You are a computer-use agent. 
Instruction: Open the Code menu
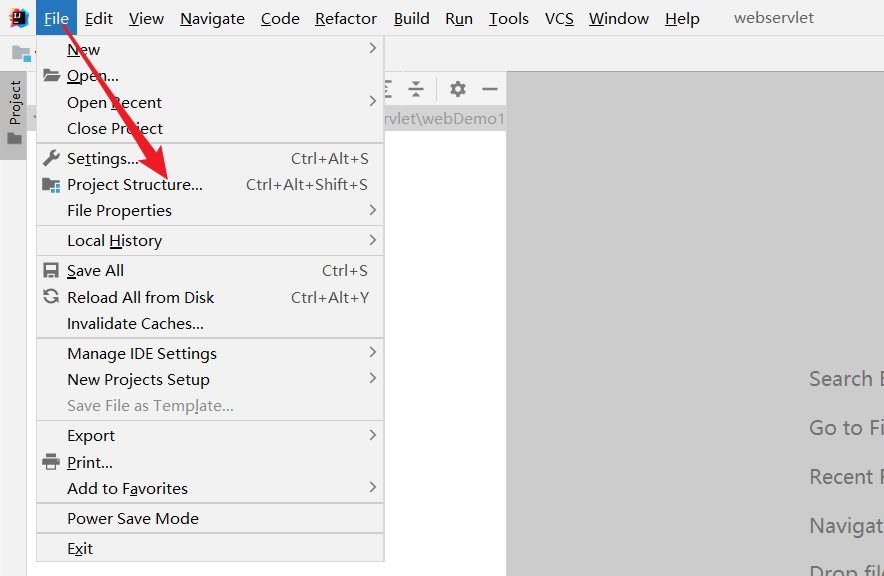(280, 19)
